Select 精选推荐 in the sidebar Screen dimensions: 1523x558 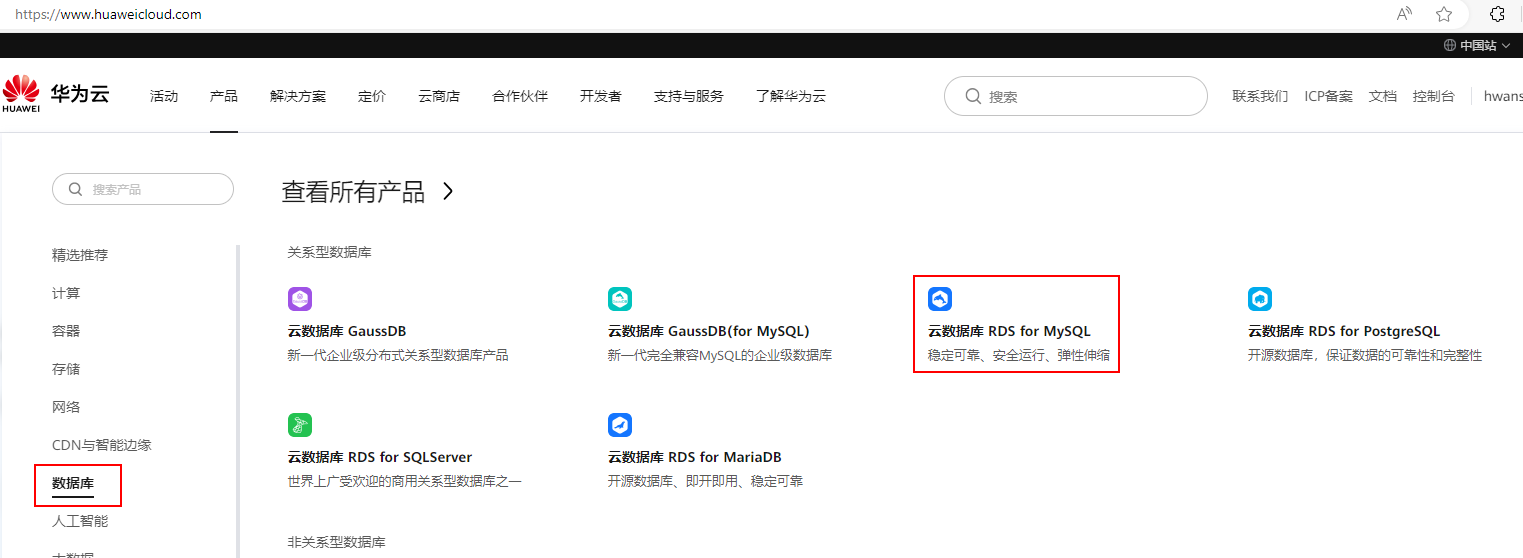coord(80,255)
